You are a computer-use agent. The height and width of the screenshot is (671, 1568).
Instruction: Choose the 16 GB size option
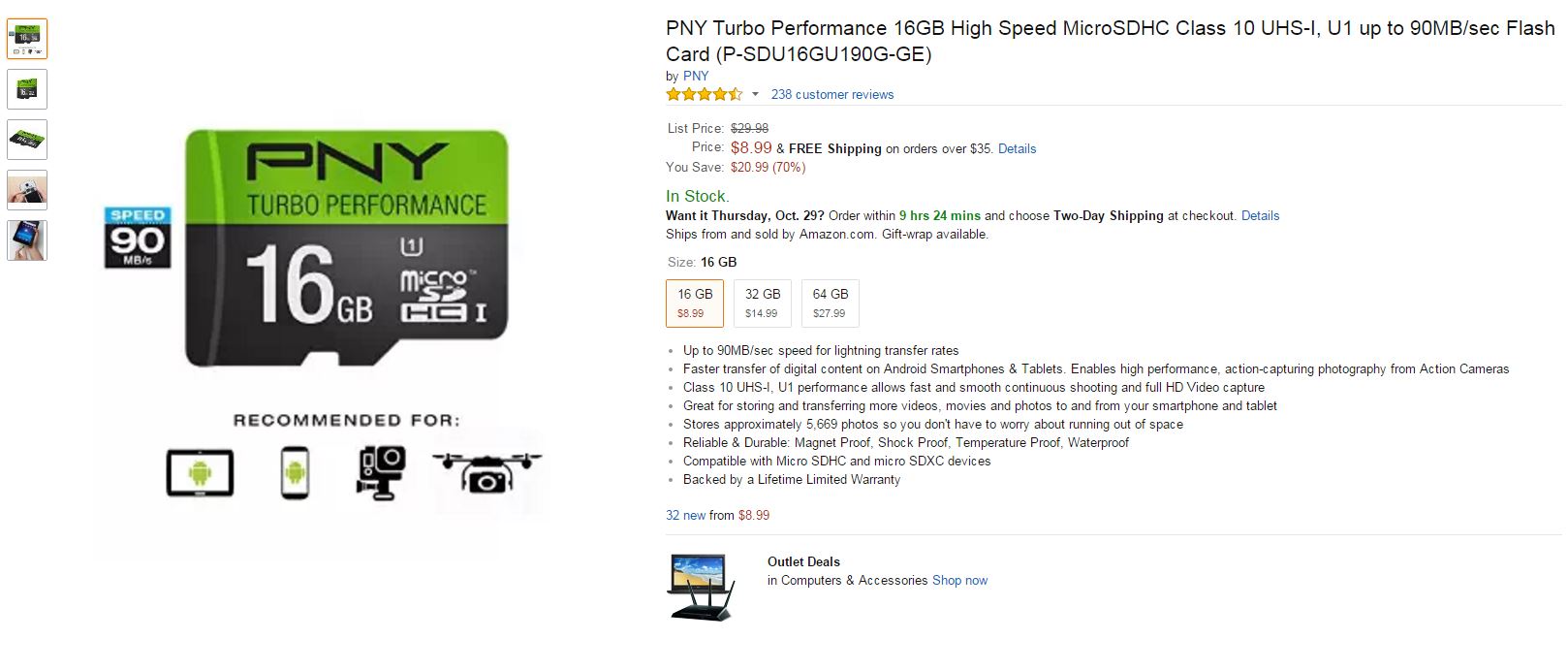(695, 303)
